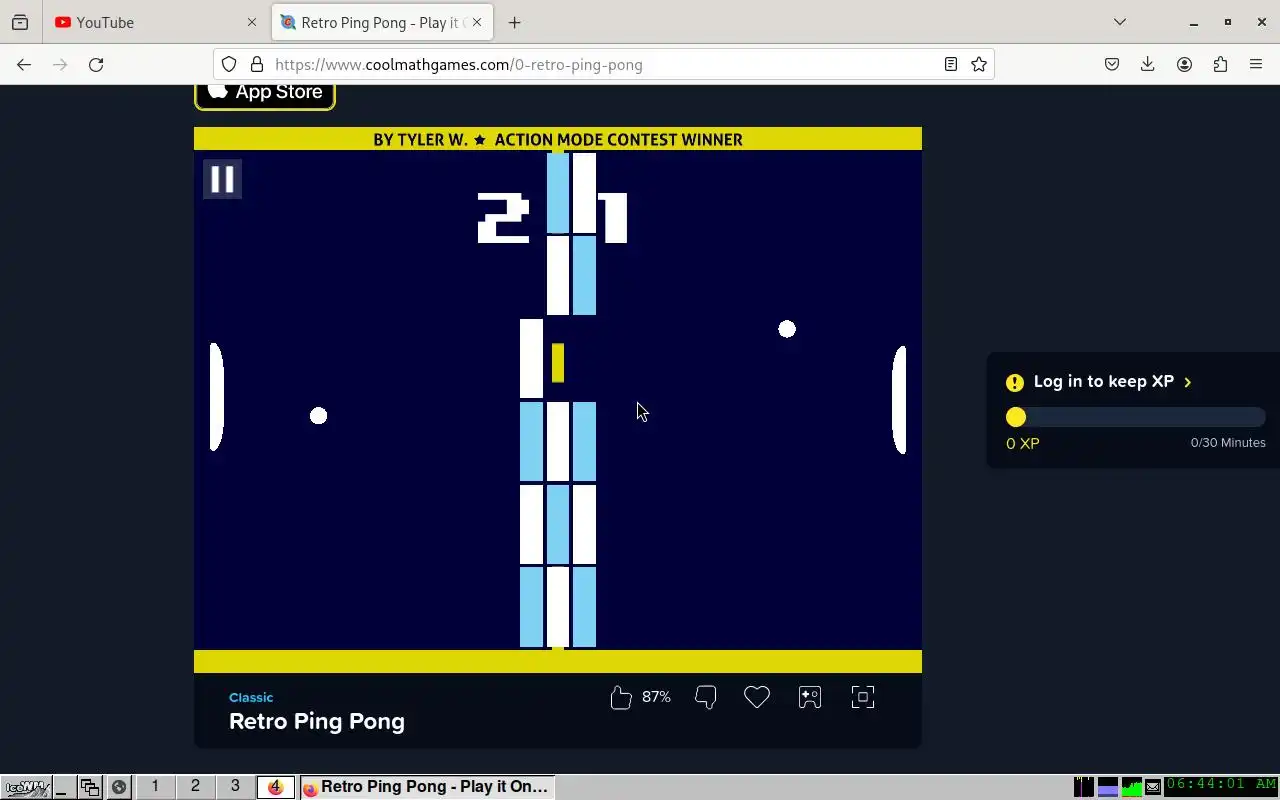Click the Retro Ping Pong taskbar window button
The height and width of the screenshot is (800, 1280).
(426, 787)
